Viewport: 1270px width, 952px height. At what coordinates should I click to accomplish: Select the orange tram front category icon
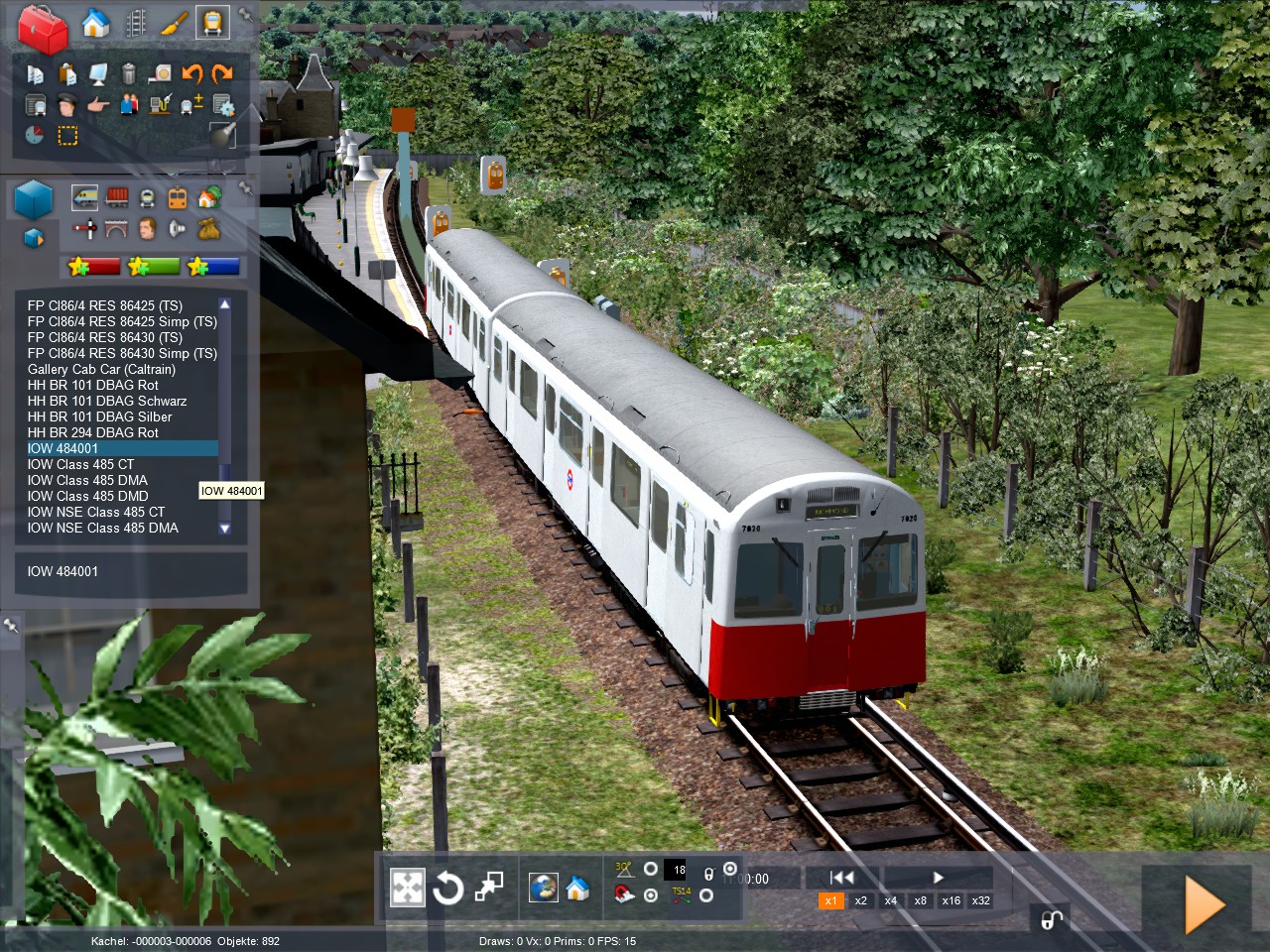pyautogui.click(x=178, y=197)
